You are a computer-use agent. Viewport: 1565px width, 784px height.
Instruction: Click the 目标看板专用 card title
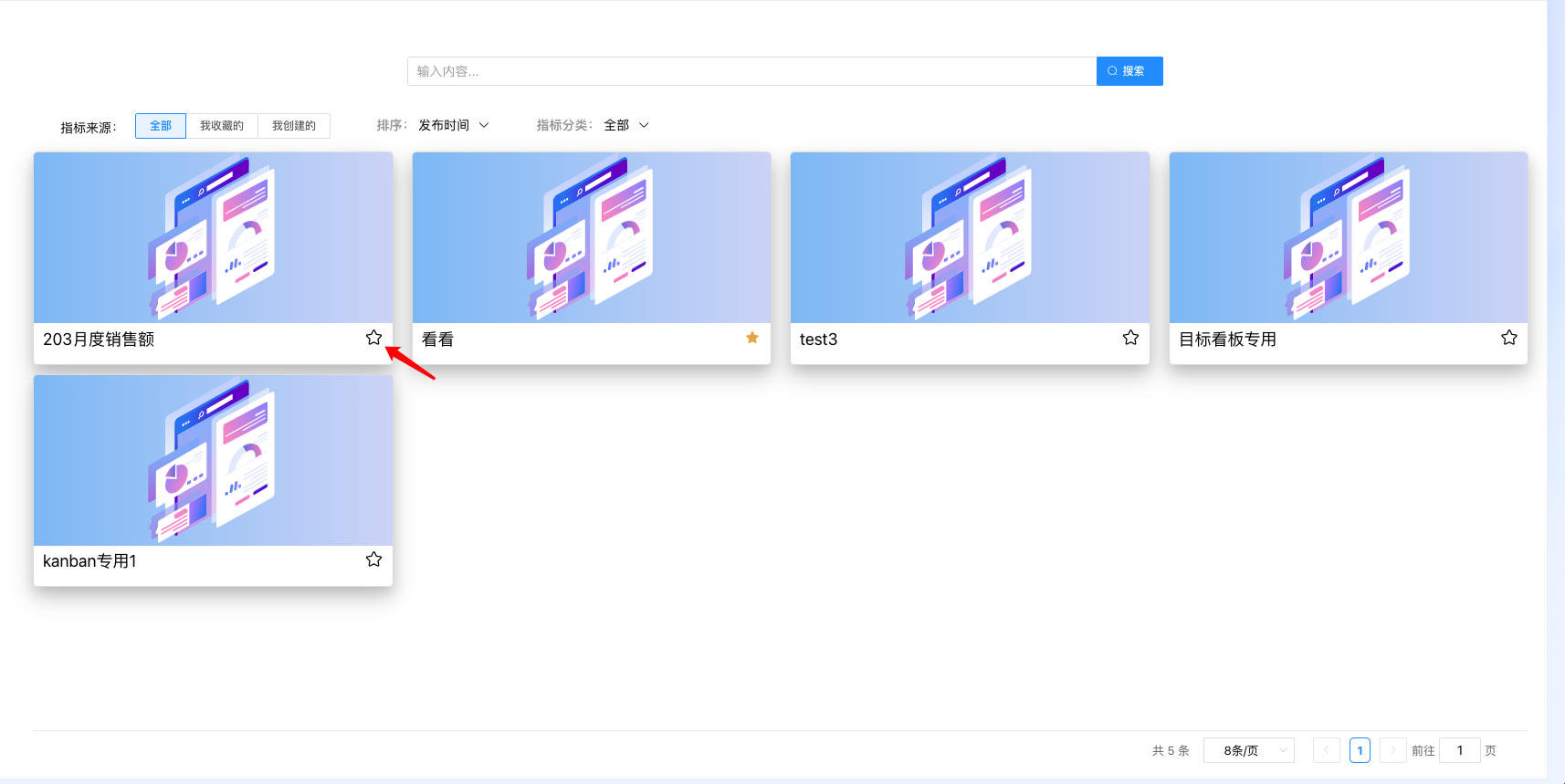click(1228, 340)
